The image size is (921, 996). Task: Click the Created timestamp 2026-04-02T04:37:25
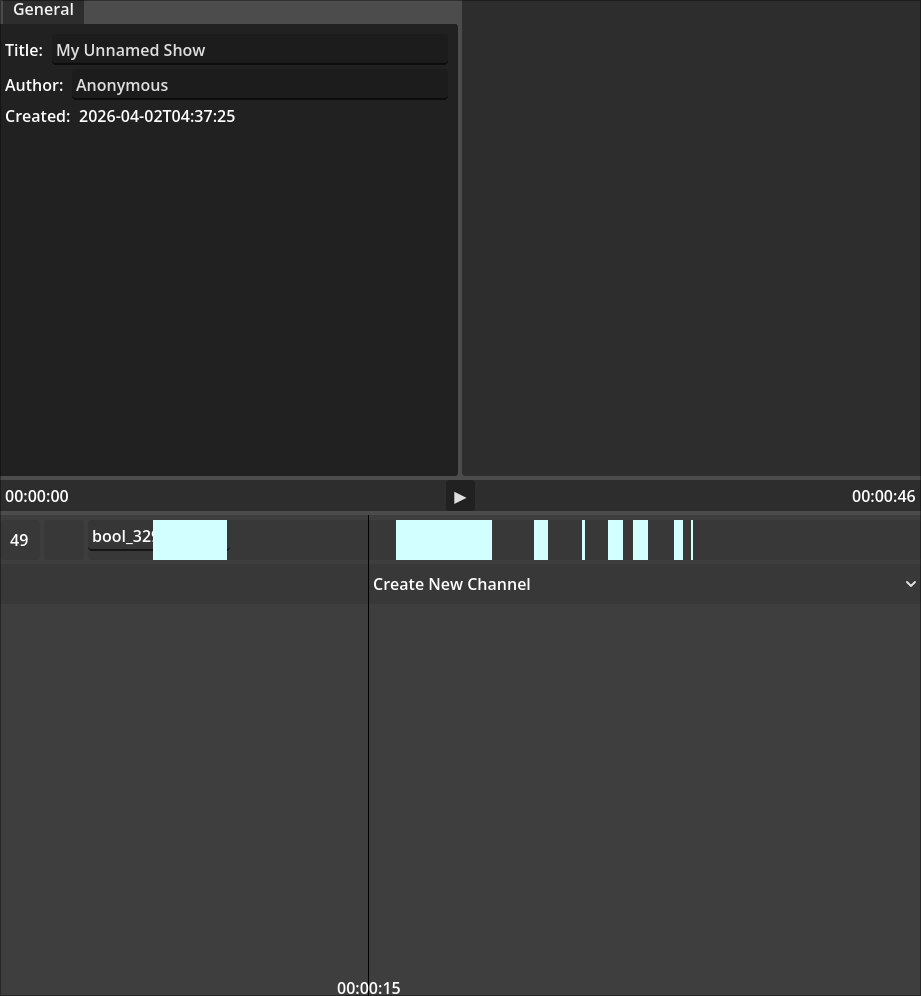tap(157, 116)
